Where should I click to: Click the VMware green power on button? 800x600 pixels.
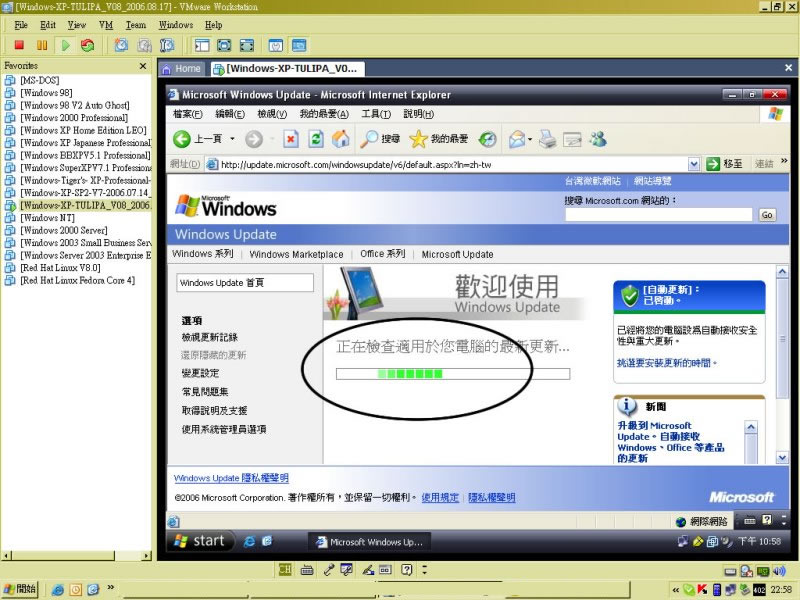(x=65, y=45)
